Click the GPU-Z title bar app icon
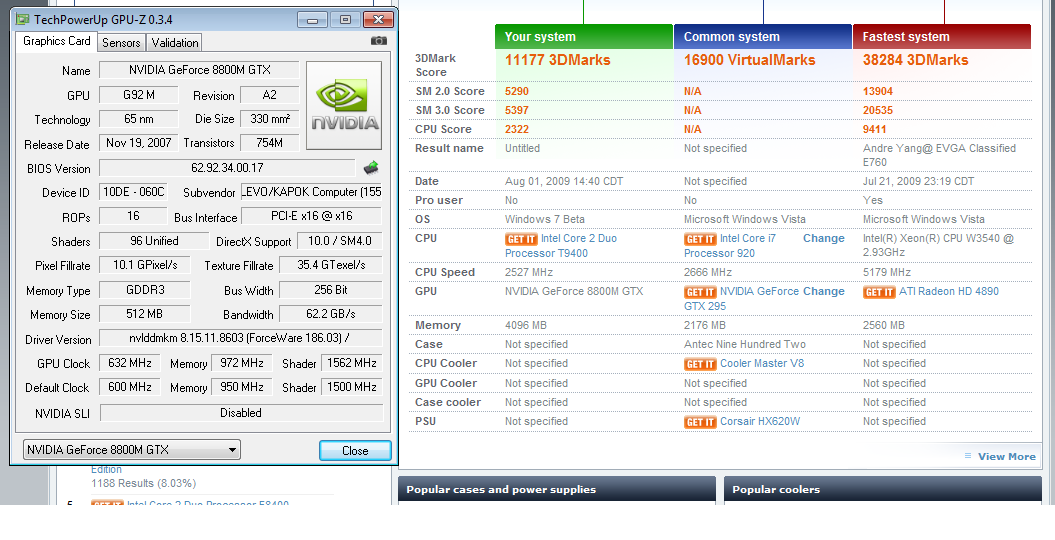The width and height of the screenshot is (1055, 540). tap(22, 20)
